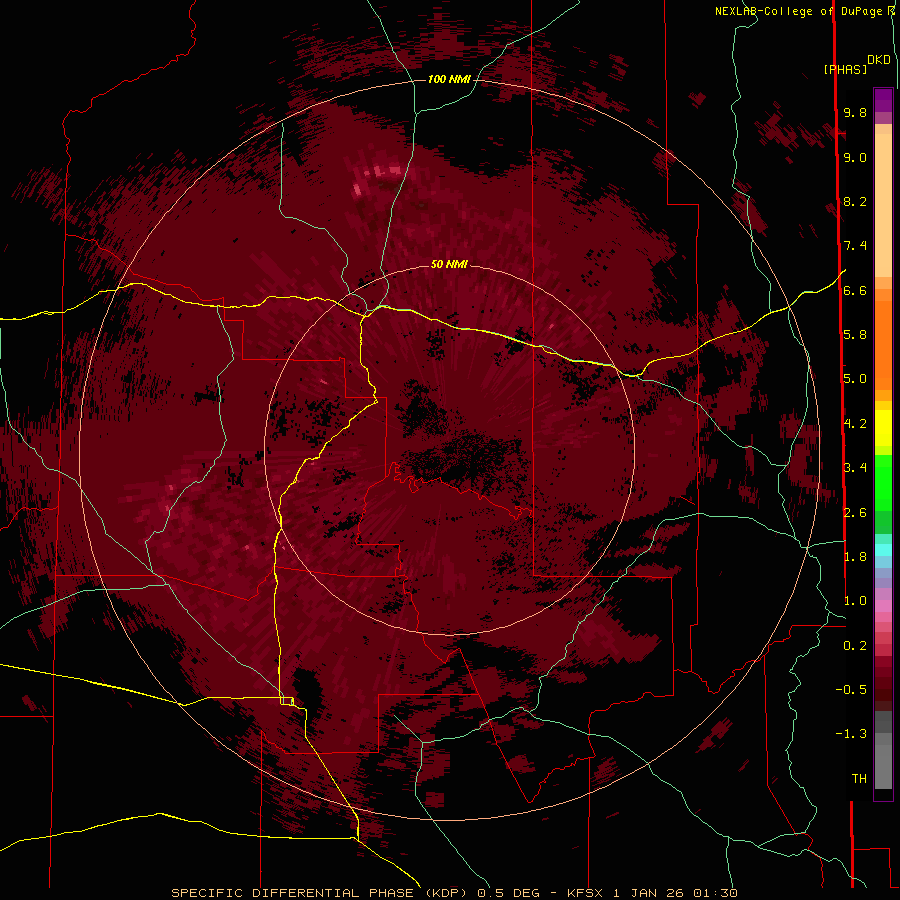Click the 9.0 value on the scale

coord(855,157)
